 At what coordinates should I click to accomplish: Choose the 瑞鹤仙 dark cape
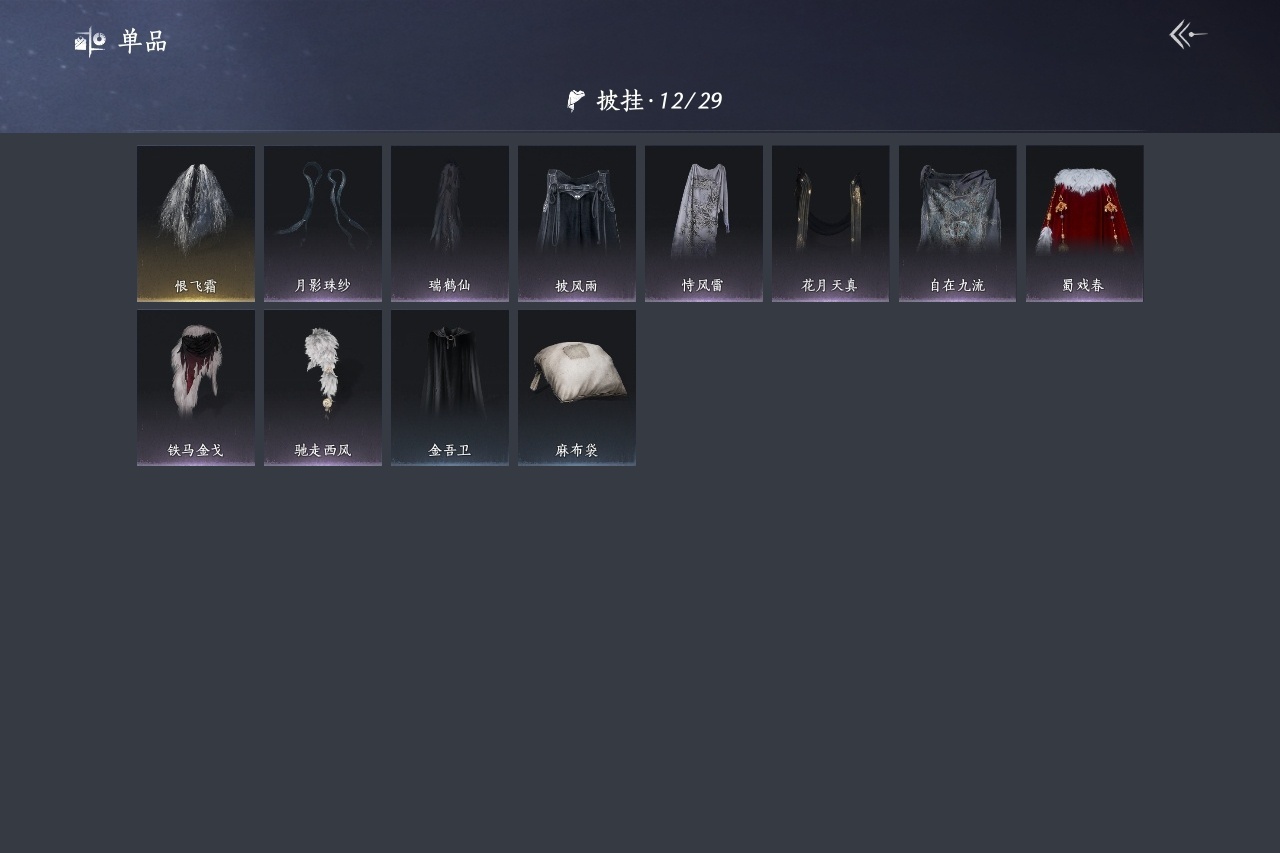point(450,223)
